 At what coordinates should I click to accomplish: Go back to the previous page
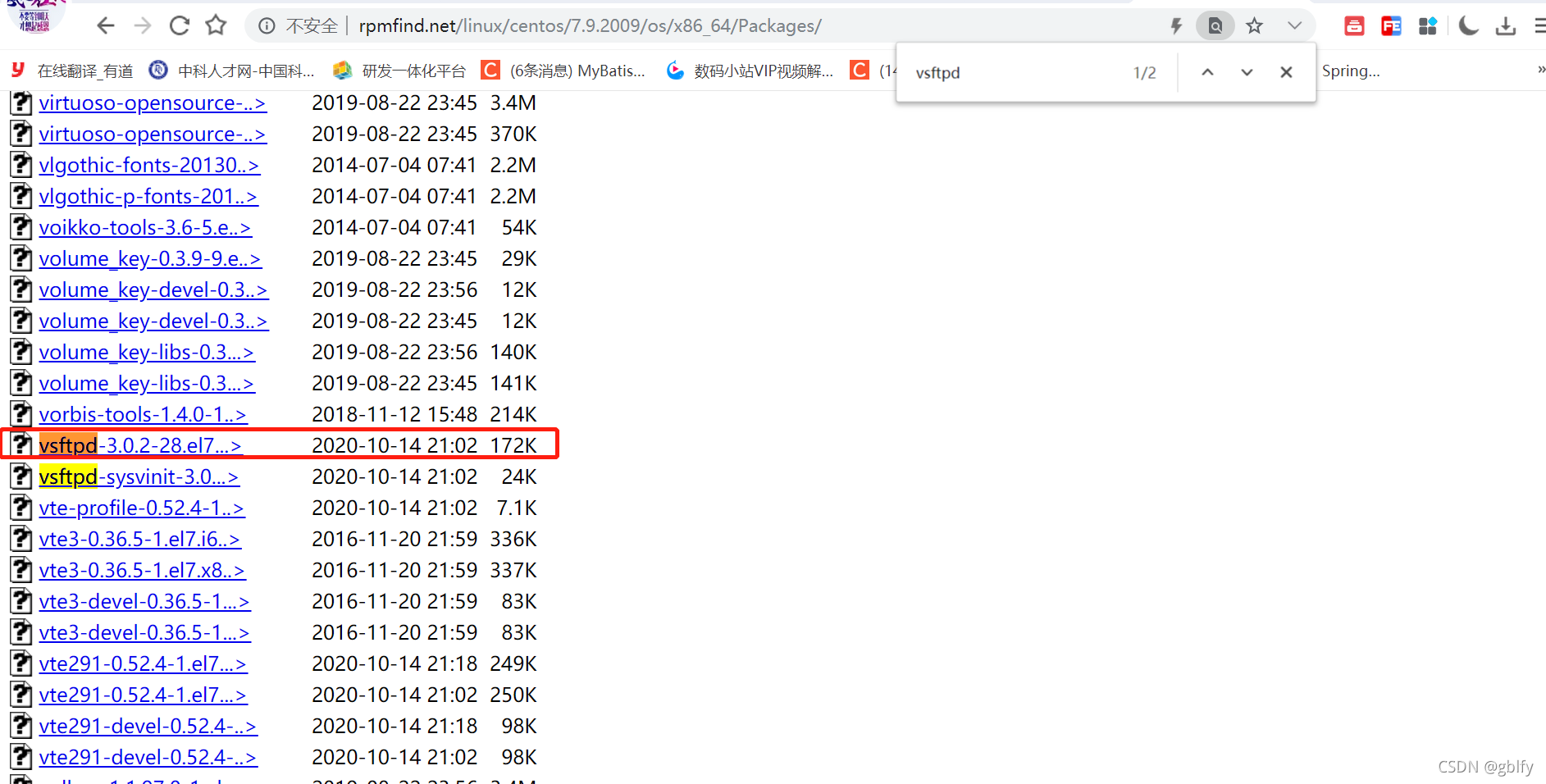(105, 26)
